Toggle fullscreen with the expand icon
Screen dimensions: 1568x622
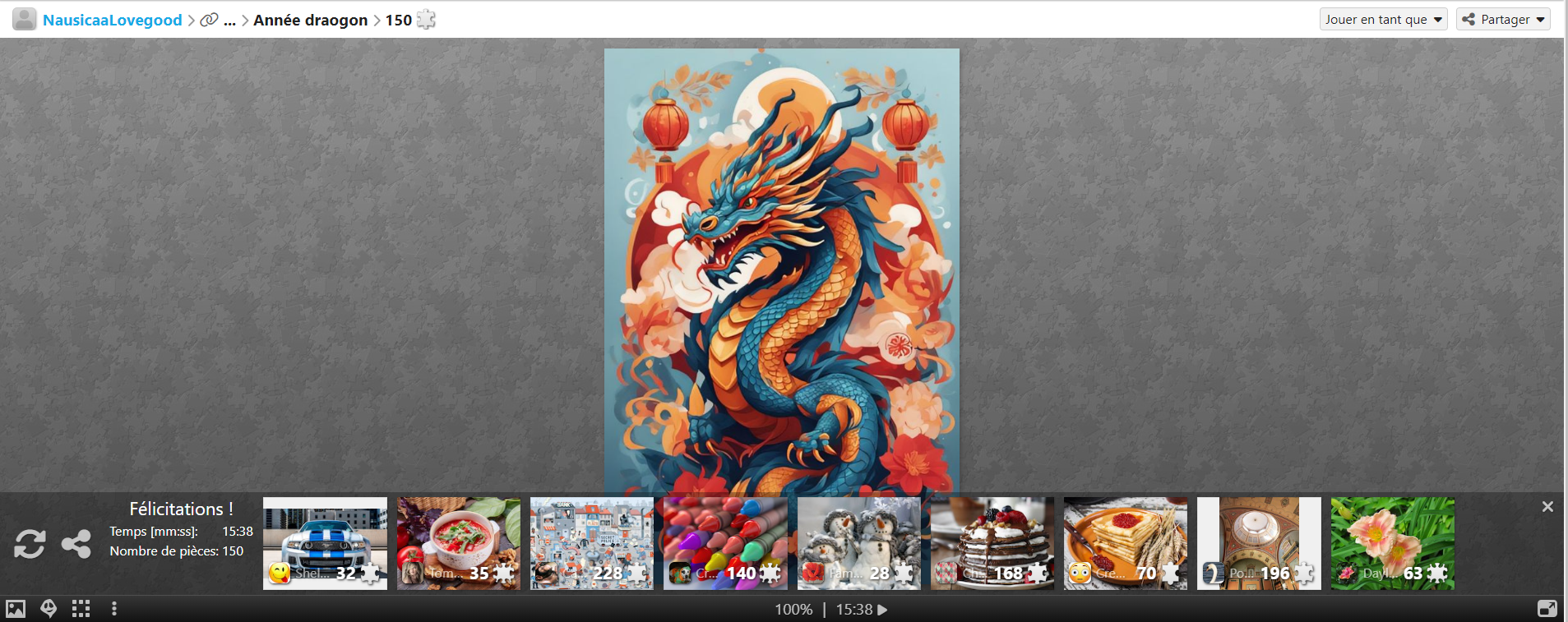point(1547,609)
